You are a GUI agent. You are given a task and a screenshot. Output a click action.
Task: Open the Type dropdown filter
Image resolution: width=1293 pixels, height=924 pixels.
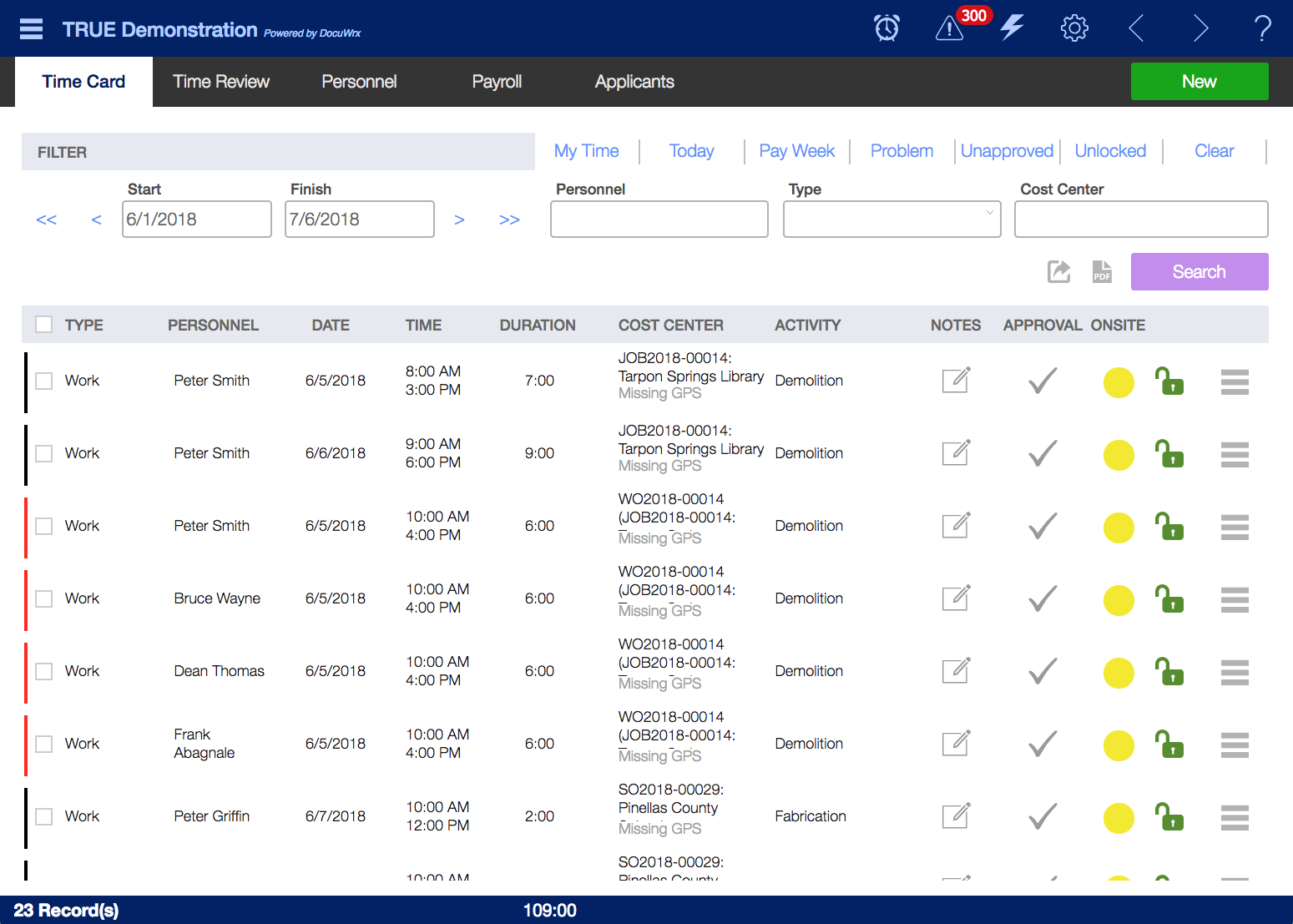tap(891, 219)
